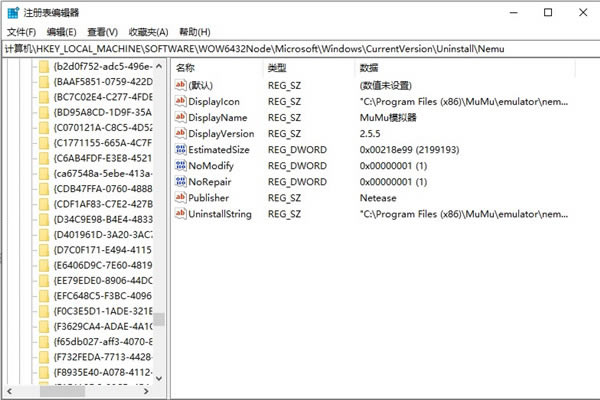
Task: Select the DisplayName value icon
Action: pyautogui.click(x=180, y=118)
